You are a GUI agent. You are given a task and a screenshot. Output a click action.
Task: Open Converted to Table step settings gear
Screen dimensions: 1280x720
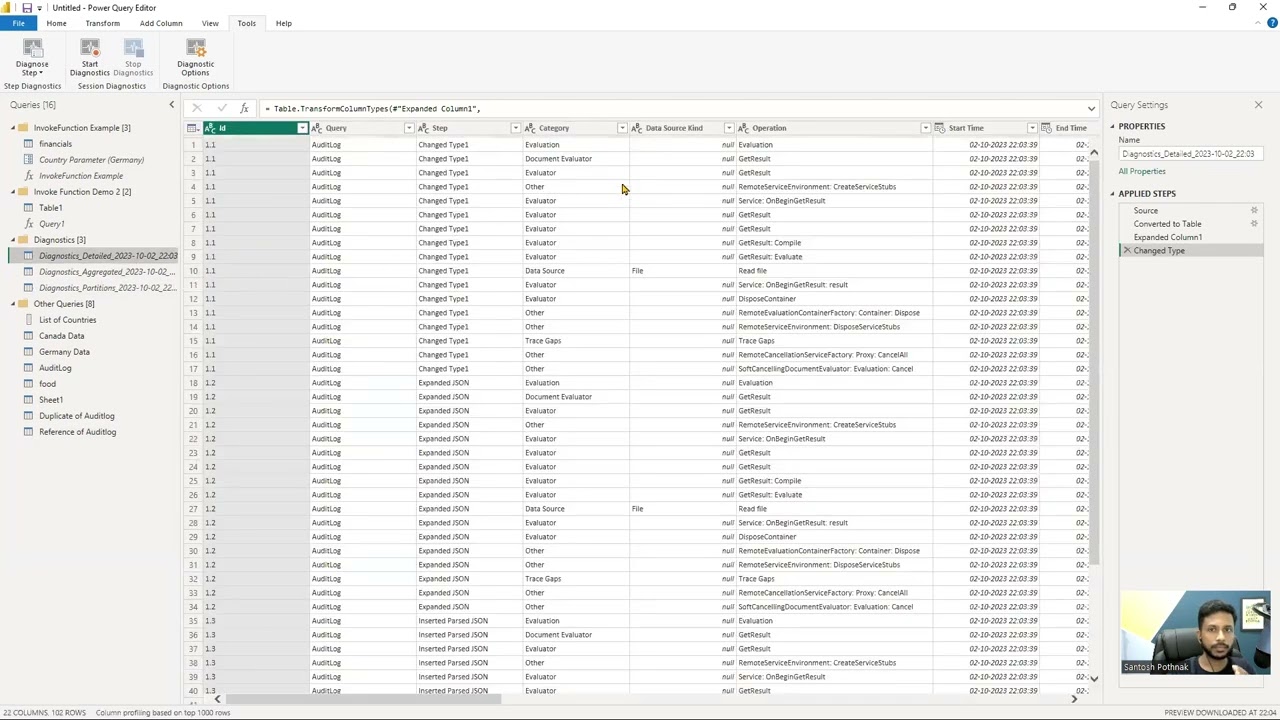tap(1254, 223)
